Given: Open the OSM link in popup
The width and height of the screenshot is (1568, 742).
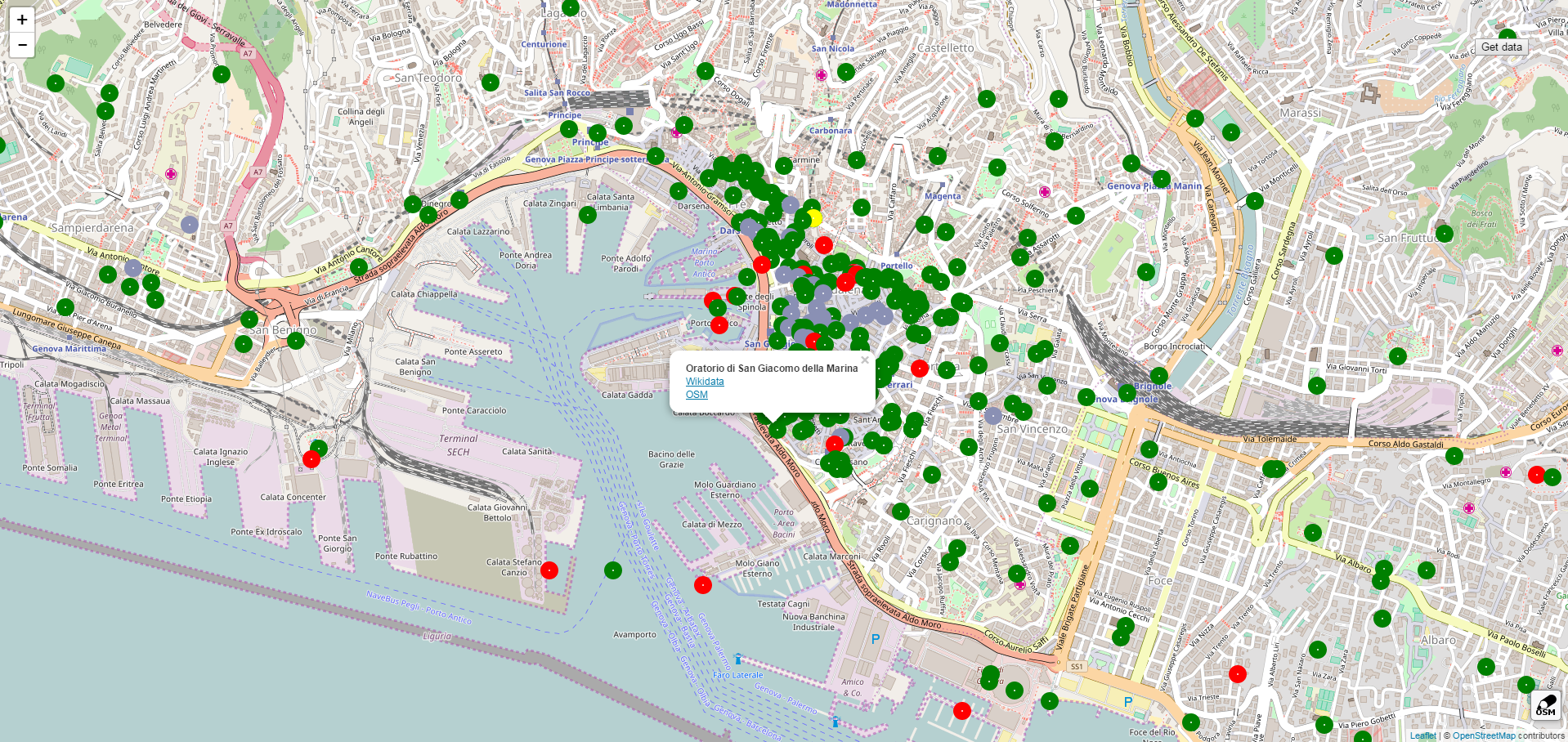Looking at the screenshot, I should tap(697, 395).
